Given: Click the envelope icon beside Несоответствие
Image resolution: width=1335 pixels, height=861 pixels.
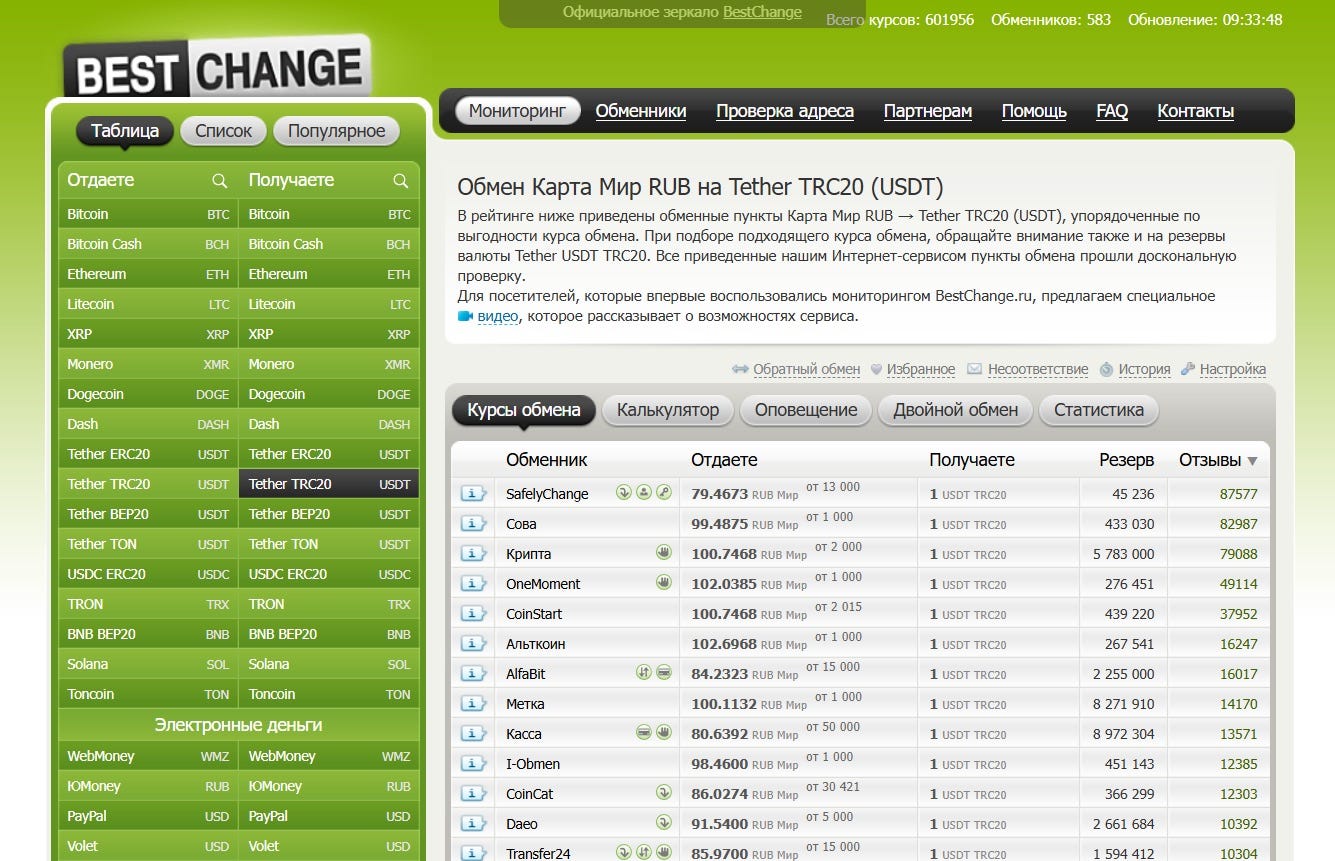Looking at the screenshot, I should pos(974,369).
